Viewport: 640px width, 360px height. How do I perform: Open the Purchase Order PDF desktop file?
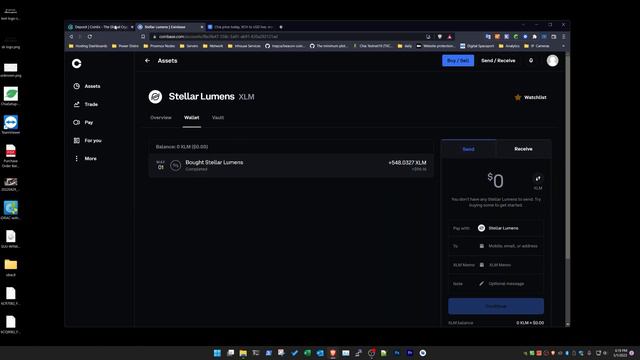[11, 156]
